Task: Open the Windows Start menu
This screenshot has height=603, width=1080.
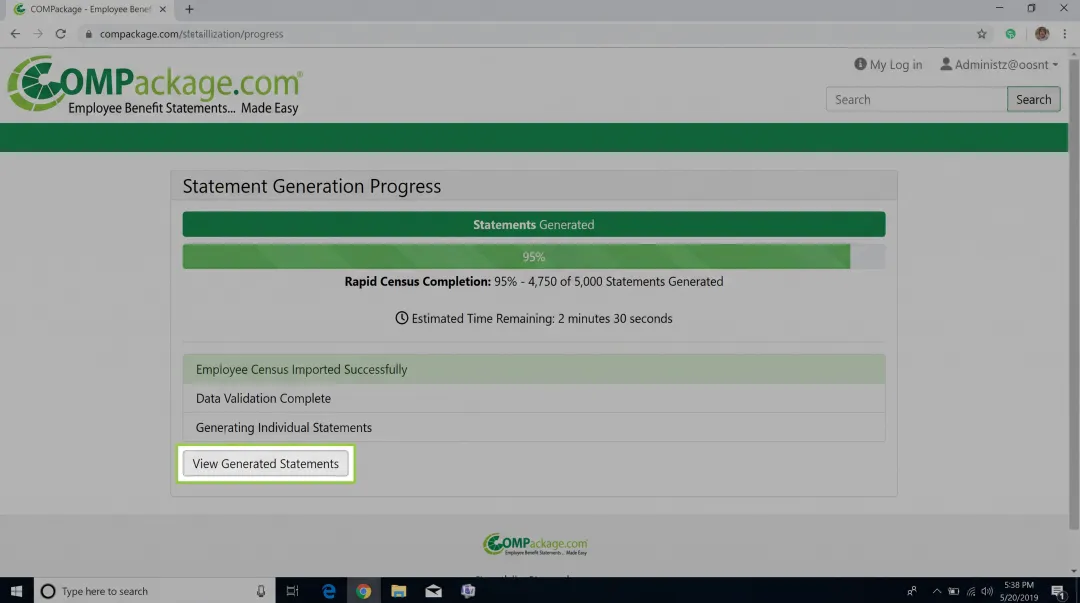Action: (17, 591)
